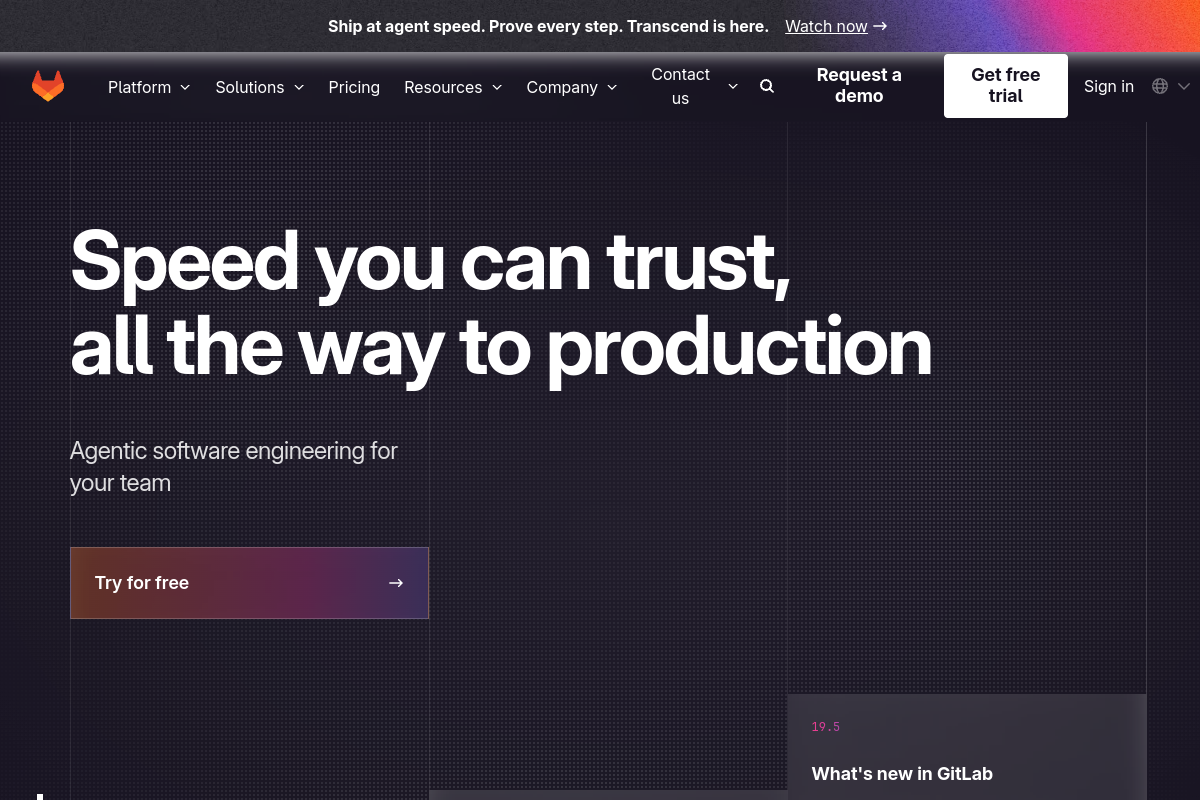Expand the Solutions menu chevron
The image size is (1200, 800).
coord(298,87)
